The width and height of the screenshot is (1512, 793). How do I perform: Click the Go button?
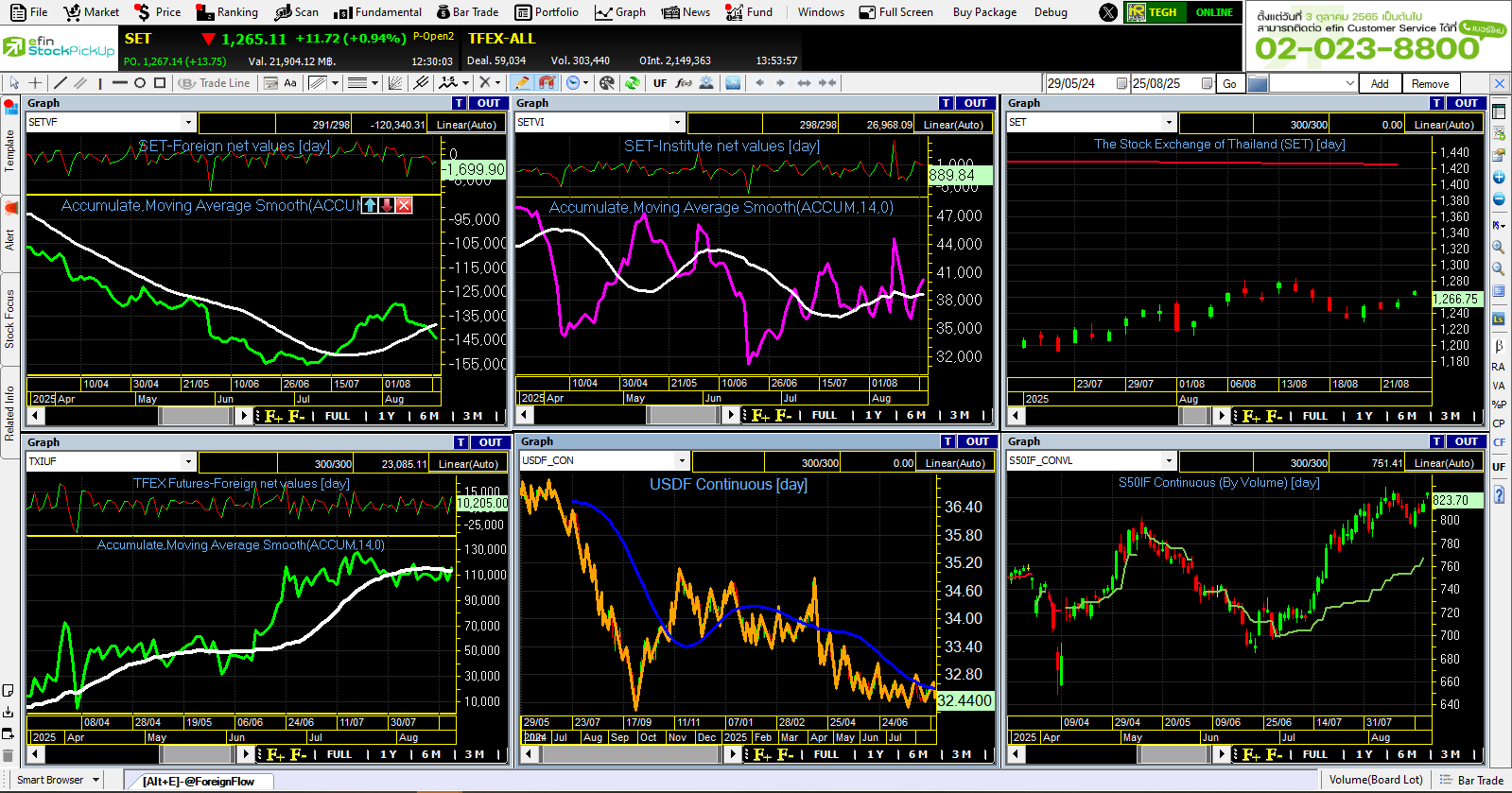point(1229,83)
